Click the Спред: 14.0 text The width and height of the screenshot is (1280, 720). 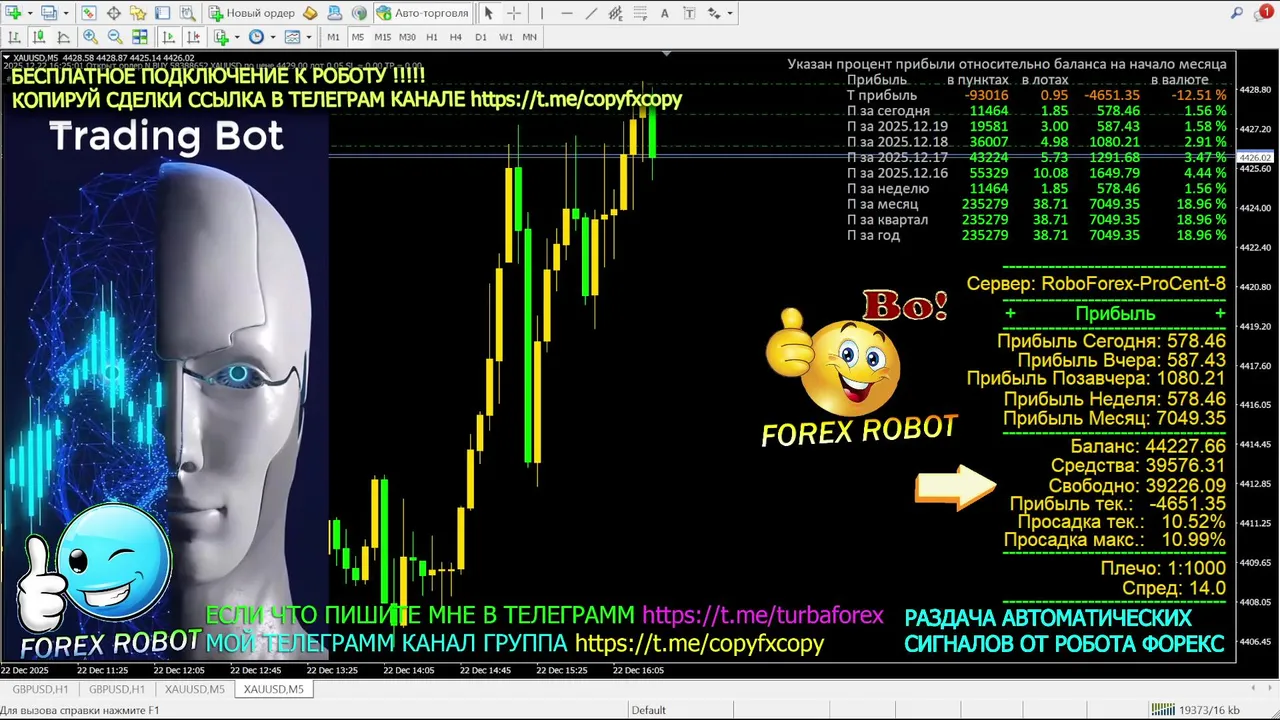click(1174, 589)
